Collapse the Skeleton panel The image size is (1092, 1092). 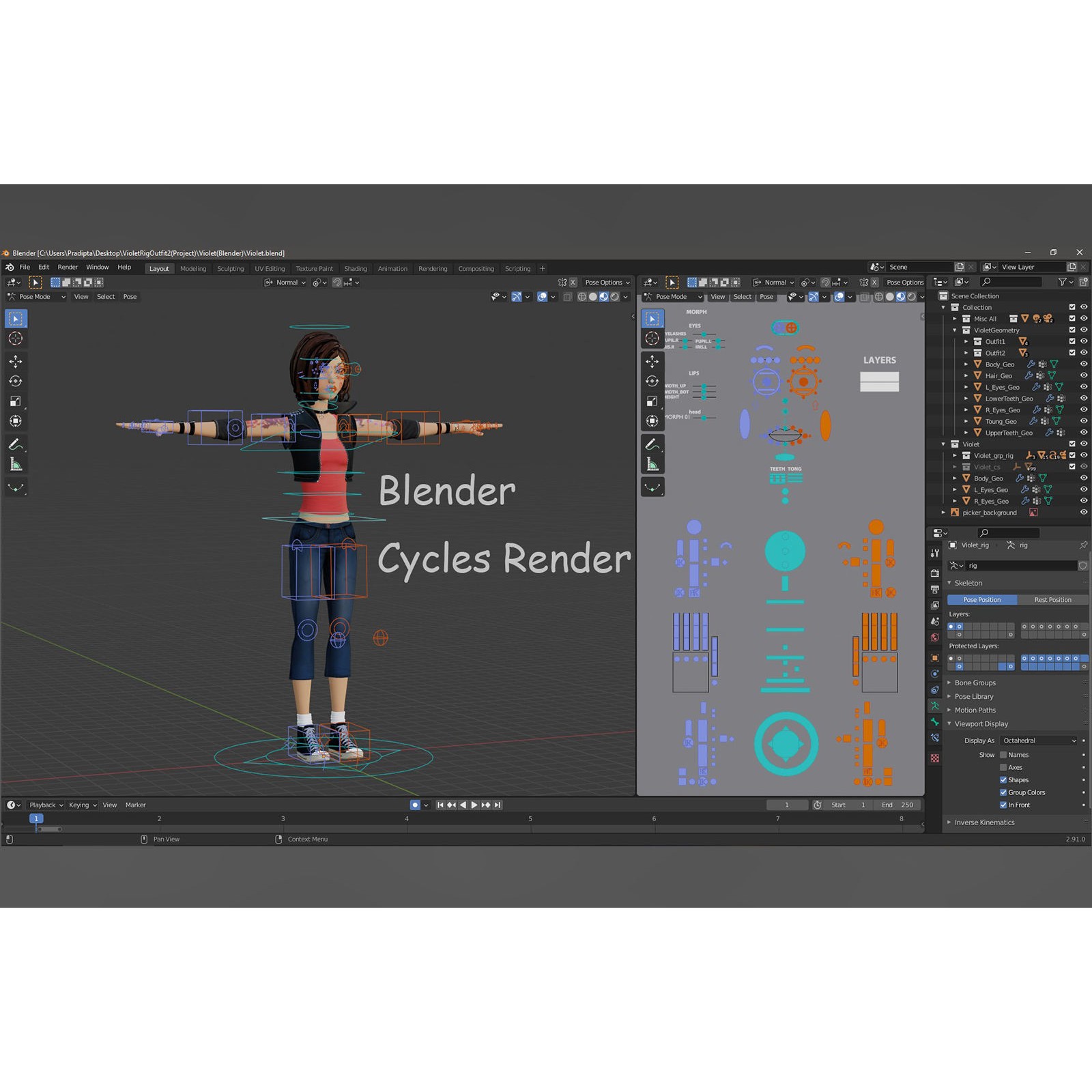(968, 584)
